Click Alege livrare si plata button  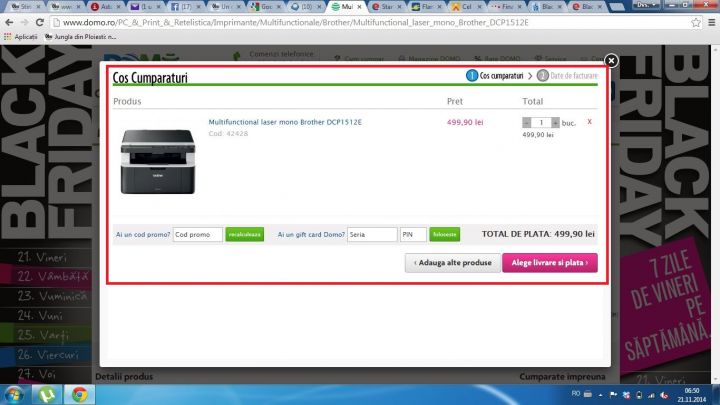click(x=550, y=262)
